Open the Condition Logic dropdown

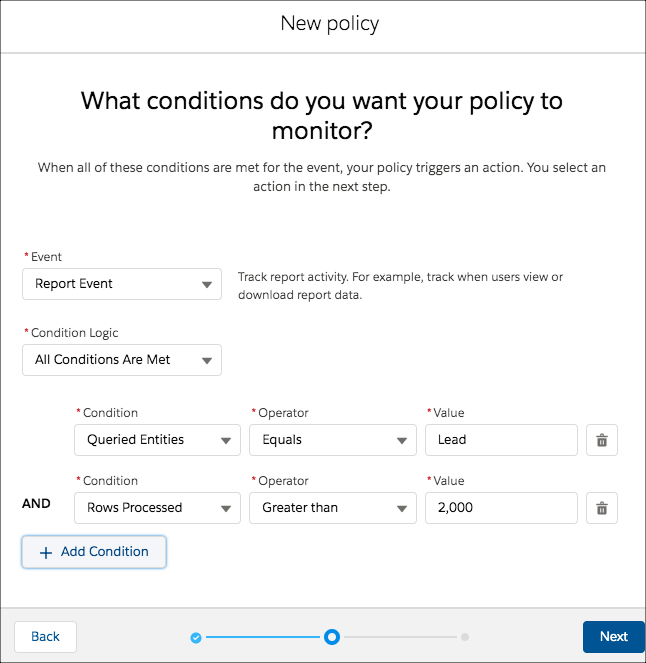122,360
